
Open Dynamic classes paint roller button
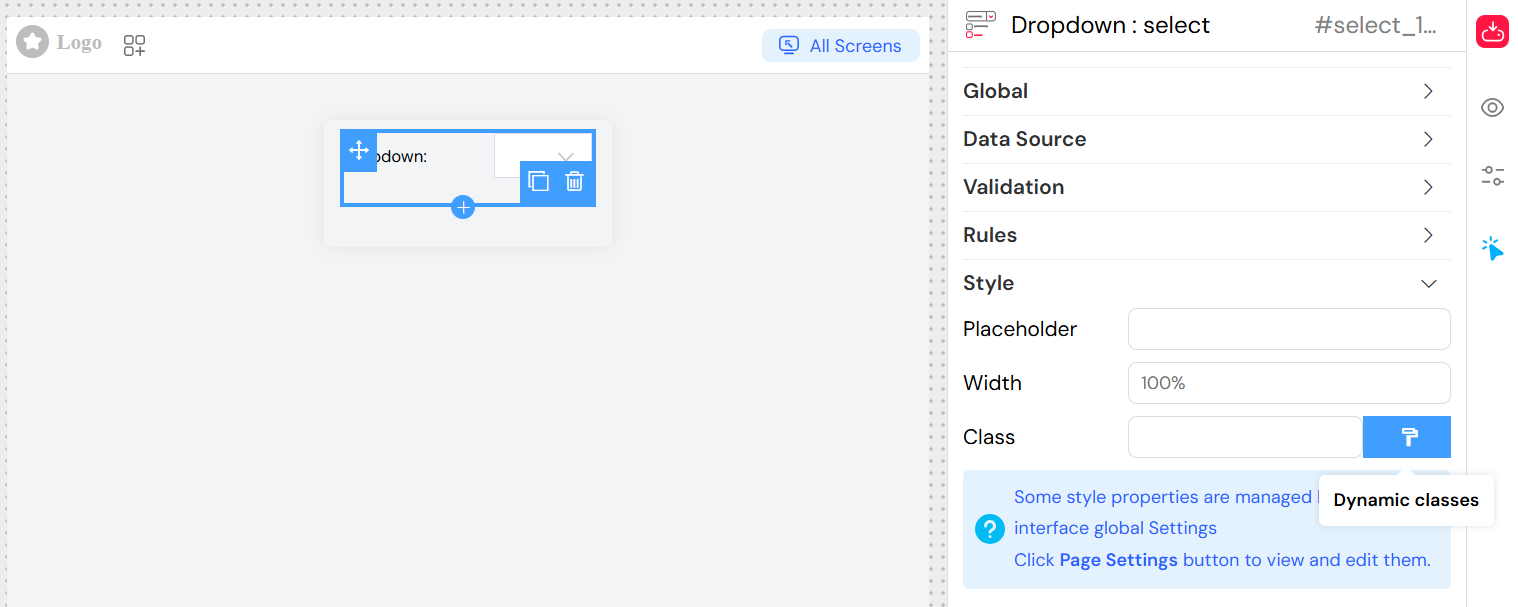point(1406,437)
